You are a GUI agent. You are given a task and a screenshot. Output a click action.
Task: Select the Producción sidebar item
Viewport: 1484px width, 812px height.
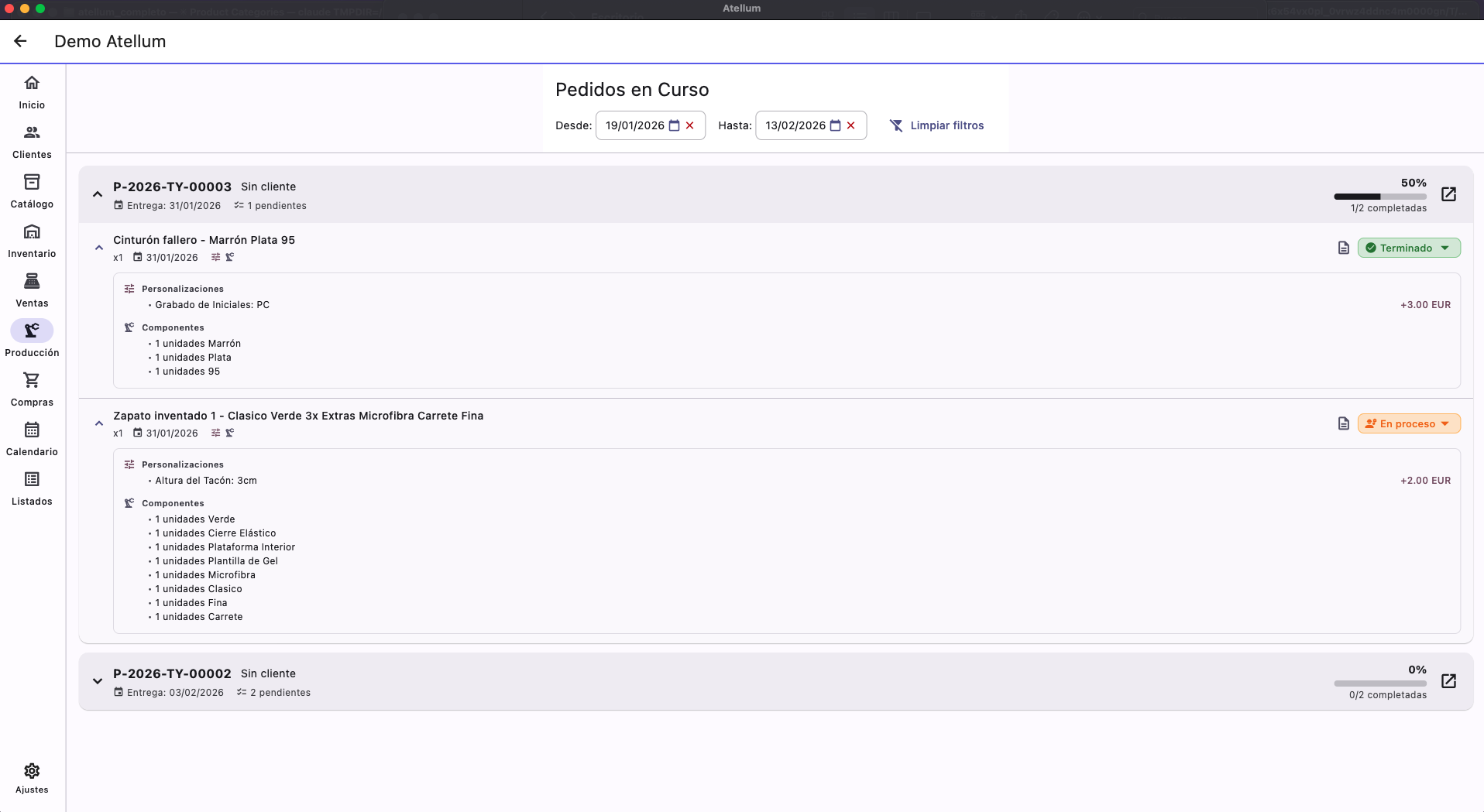point(32,340)
